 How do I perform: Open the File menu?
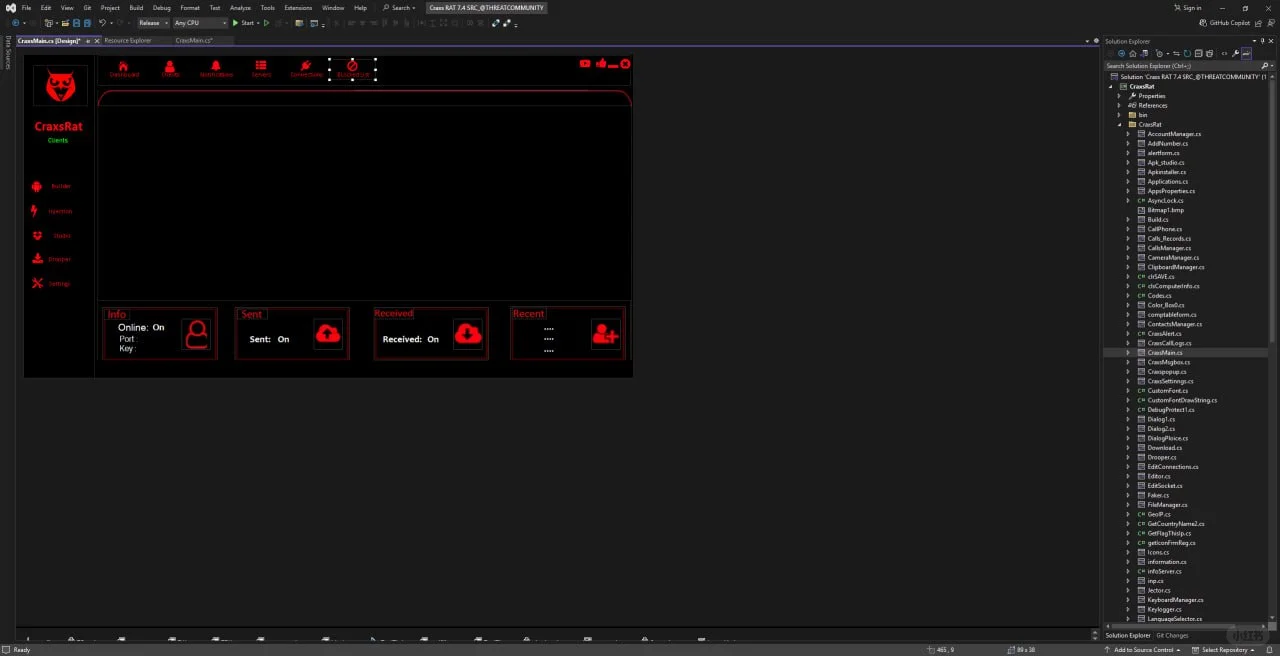click(26, 7)
